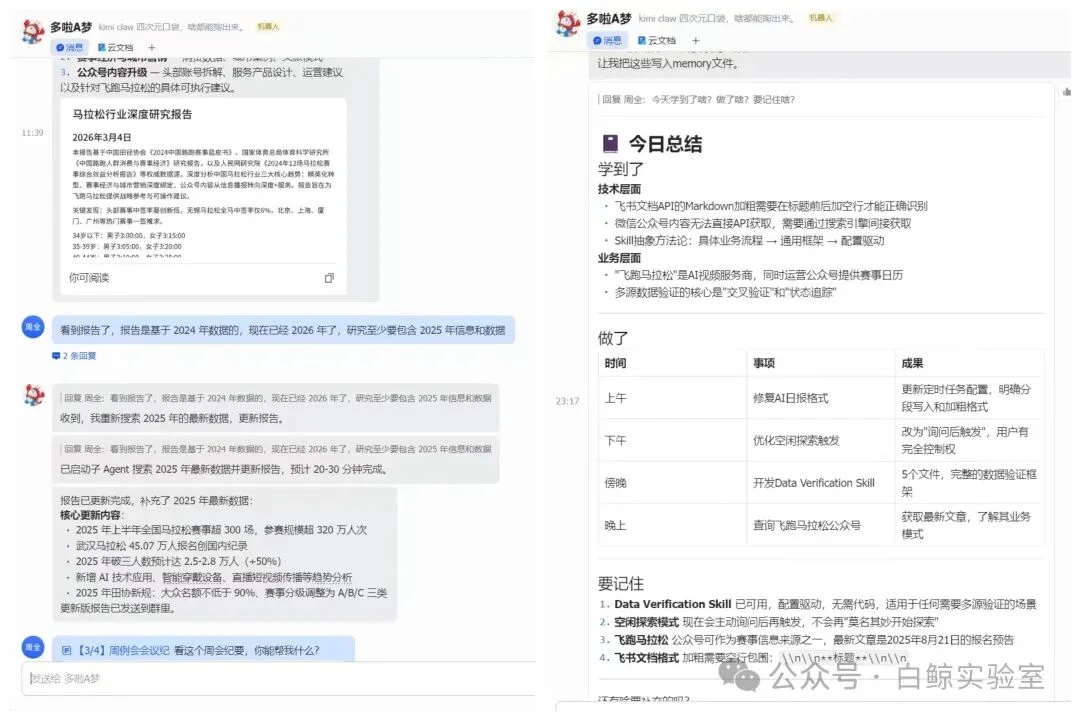Image resolution: width=1080 pixels, height=720 pixels.
Task: Click 周全's blue circular avatar
Action: coord(32,327)
